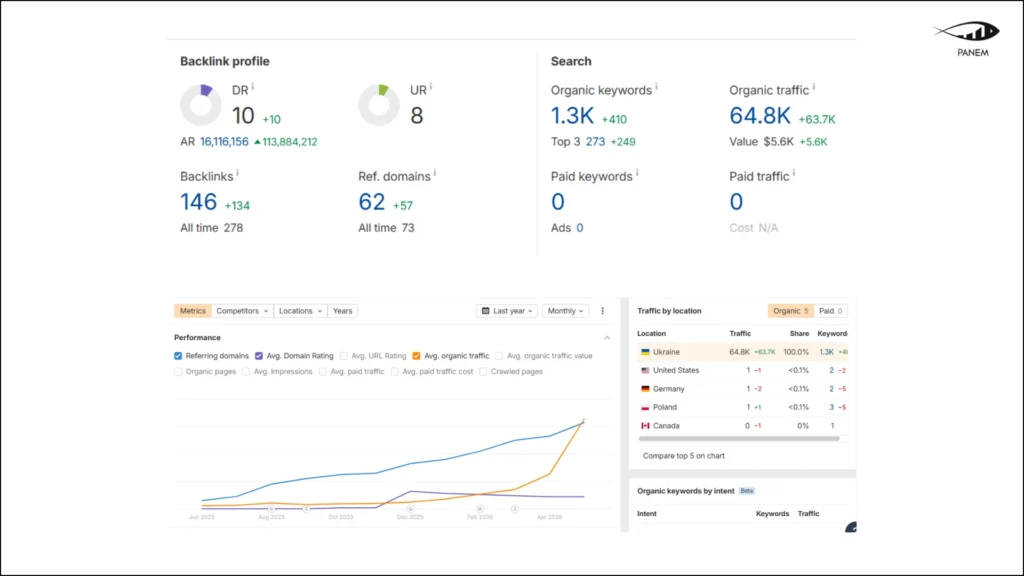Enable the Organic pages checkbox
Viewport: 1024px width, 576px height.
pyautogui.click(x=178, y=372)
